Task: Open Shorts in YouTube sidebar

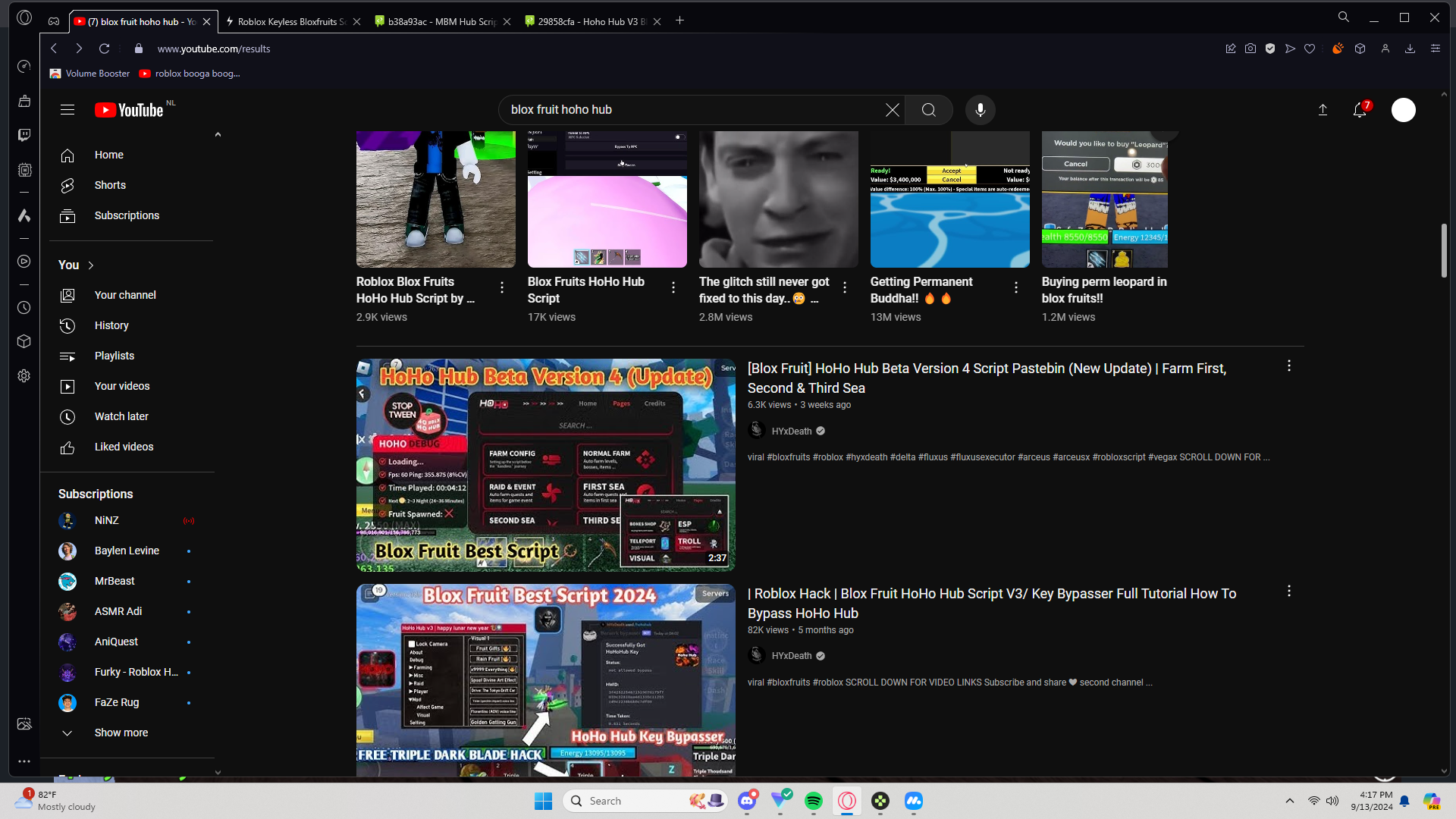Action: (110, 185)
